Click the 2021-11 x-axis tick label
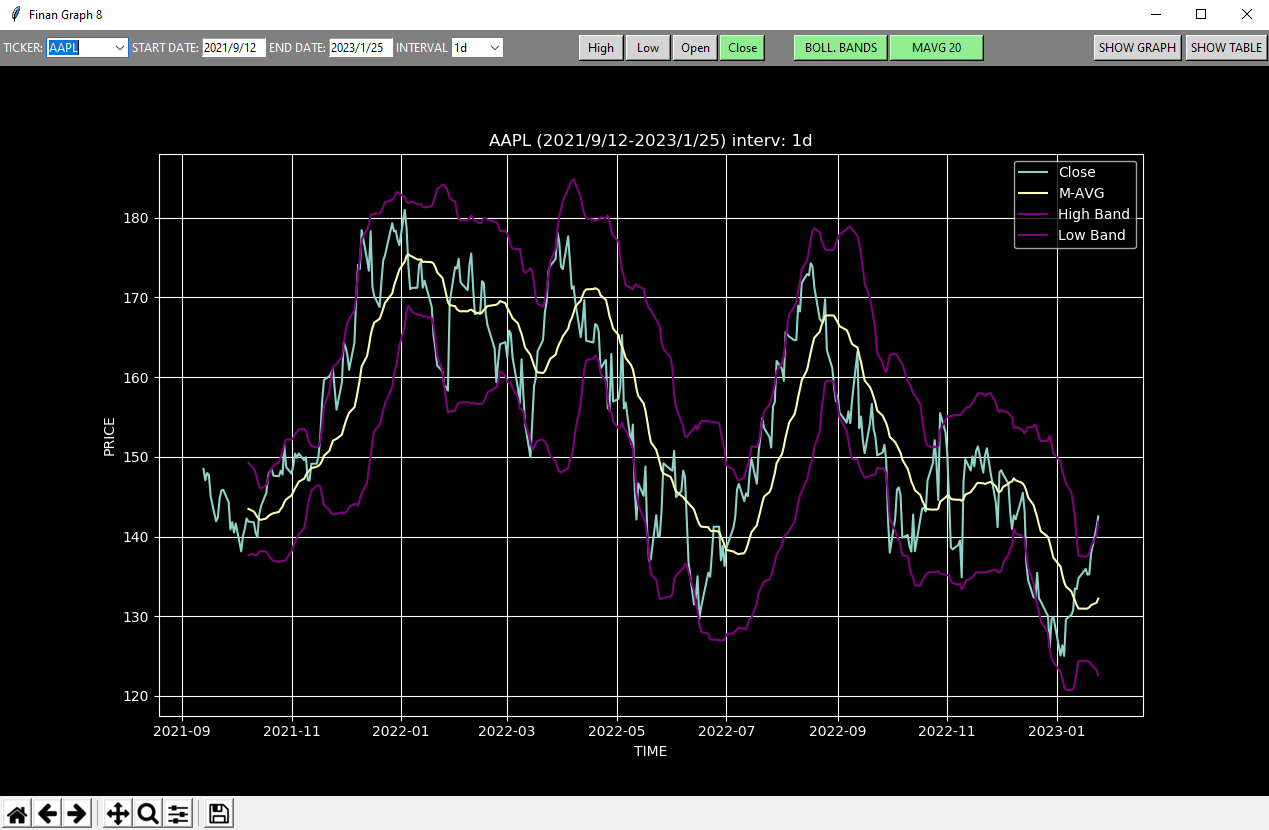 click(292, 731)
